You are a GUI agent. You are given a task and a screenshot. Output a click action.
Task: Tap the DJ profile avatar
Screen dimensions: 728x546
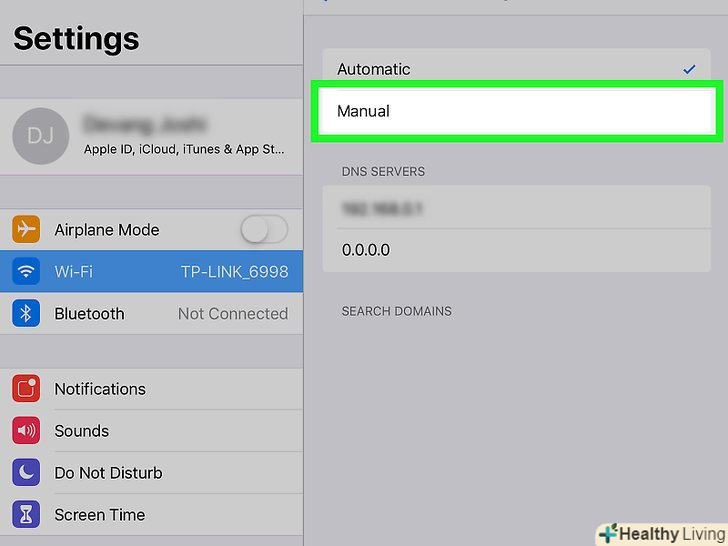[41, 136]
